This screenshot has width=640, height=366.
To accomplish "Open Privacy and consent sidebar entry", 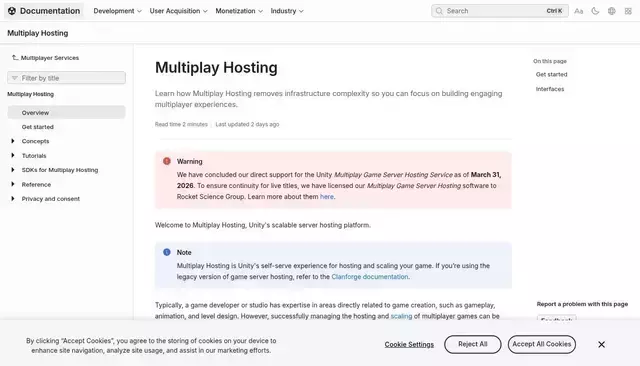I will tap(51, 199).
